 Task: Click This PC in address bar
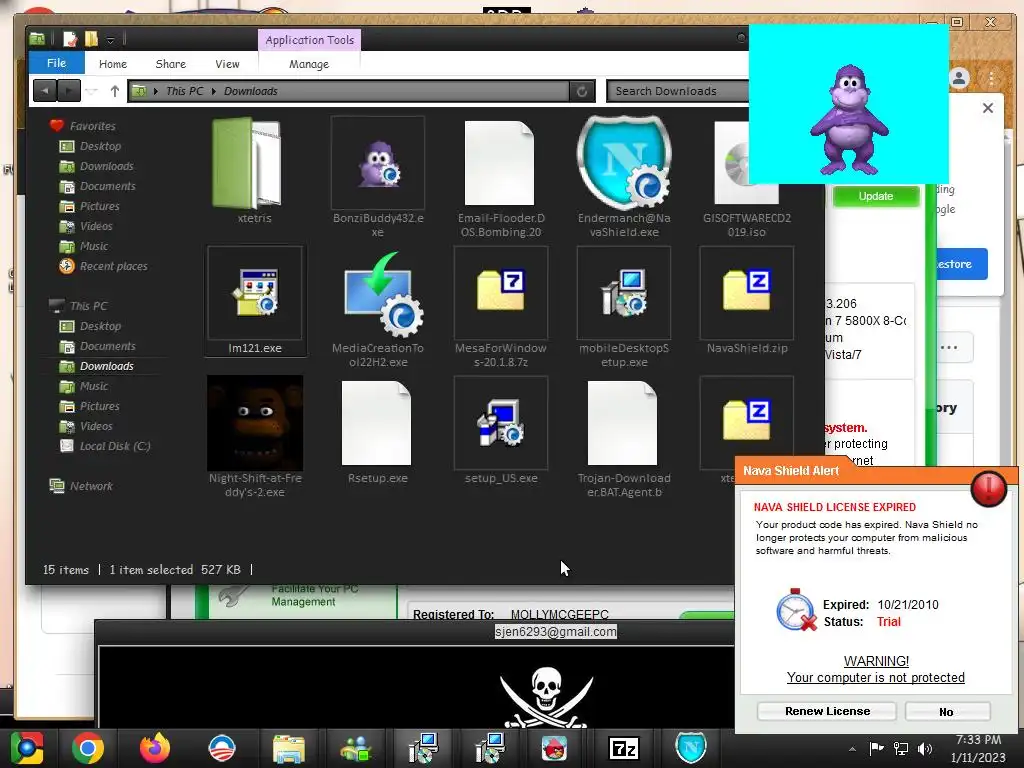point(185,91)
